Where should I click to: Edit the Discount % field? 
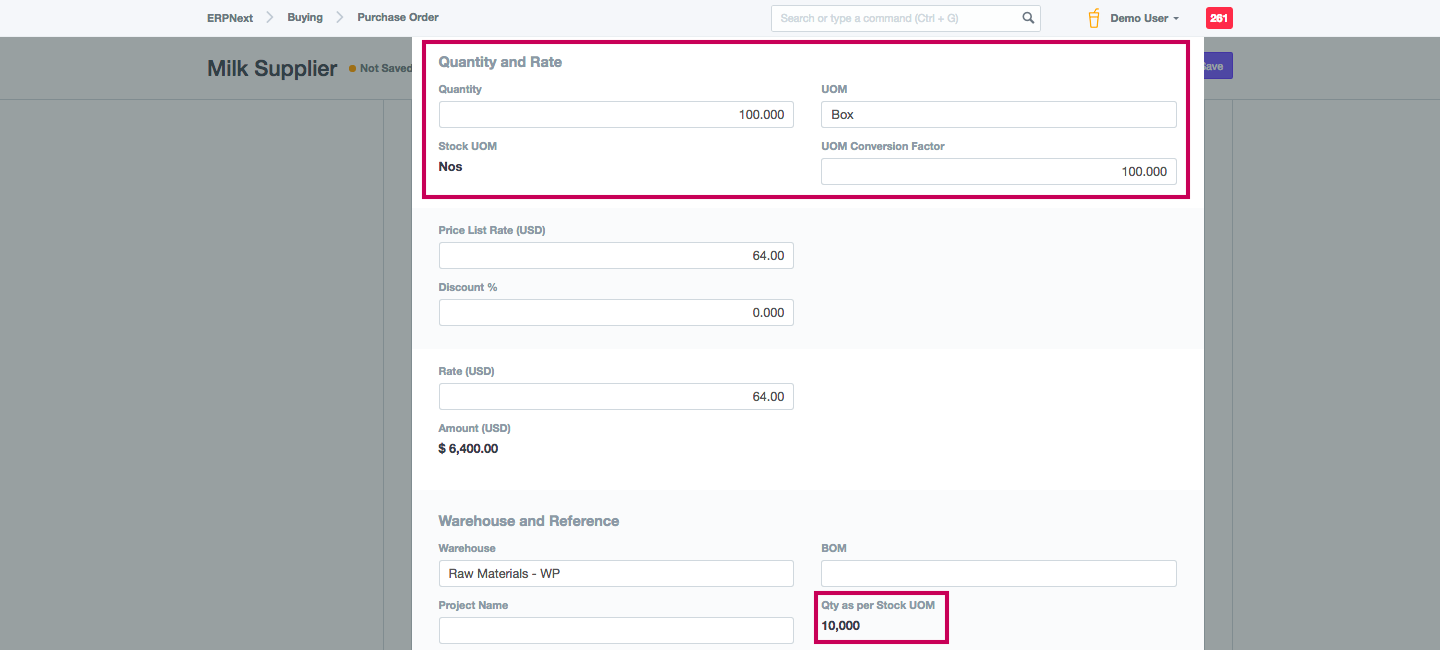pyautogui.click(x=616, y=313)
